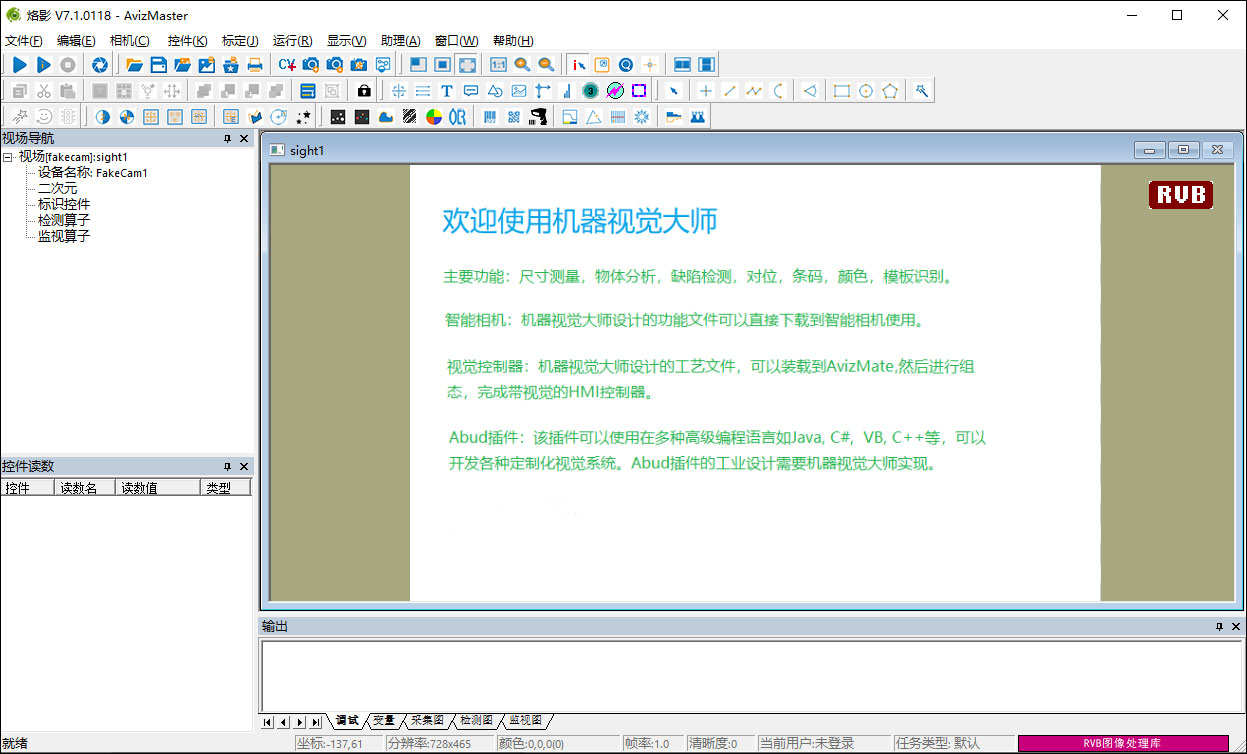Click the RVB图像处理库 status bar label

coord(1122,743)
